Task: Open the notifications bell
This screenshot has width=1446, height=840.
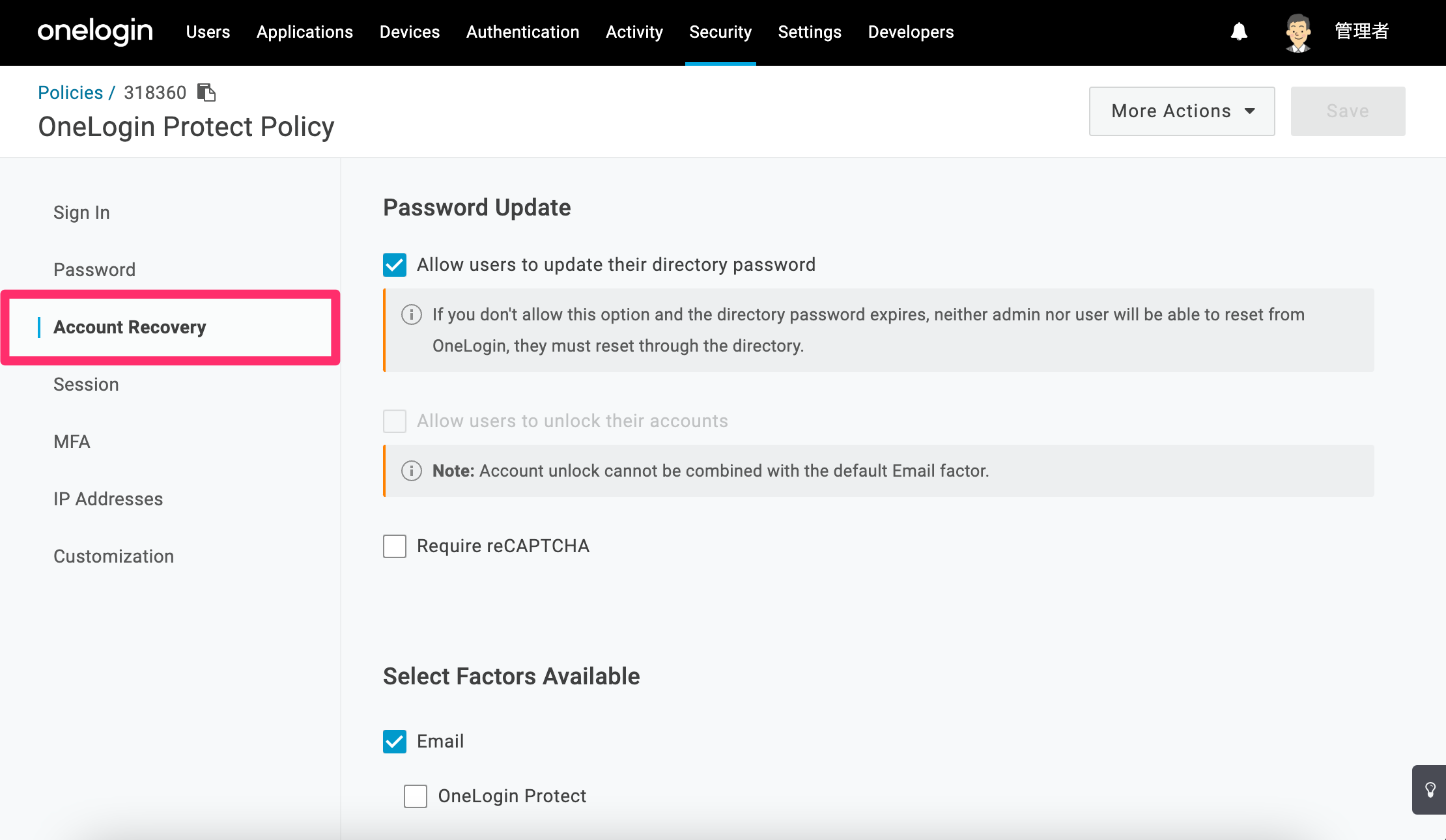Action: pyautogui.click(x=1239, y=31)
